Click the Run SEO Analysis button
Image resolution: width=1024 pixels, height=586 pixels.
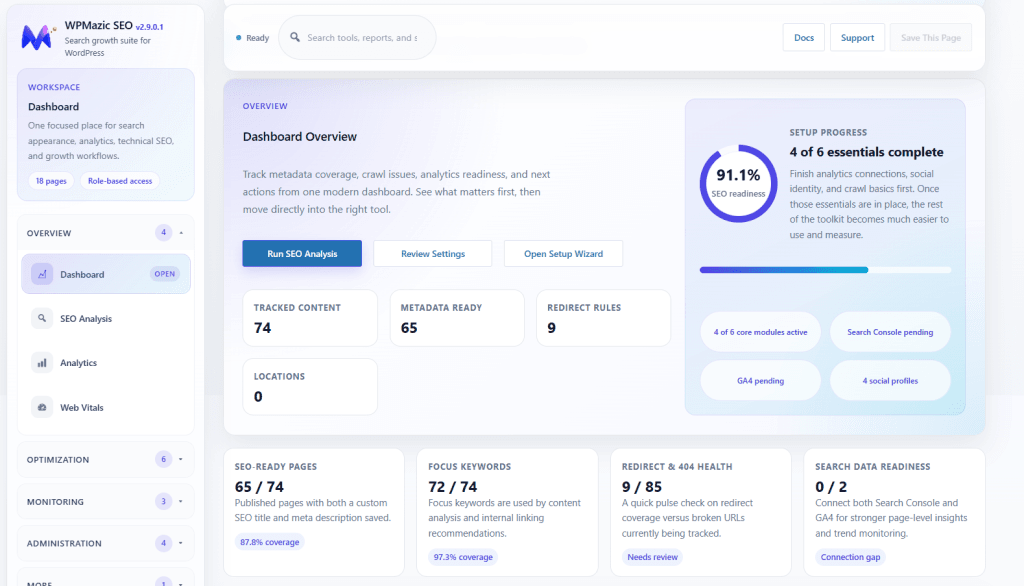pyautogui.click(x=302, y=253)
